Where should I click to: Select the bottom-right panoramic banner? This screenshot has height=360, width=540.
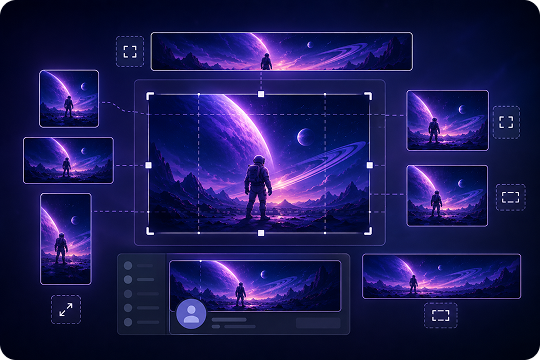pos(442,276)
